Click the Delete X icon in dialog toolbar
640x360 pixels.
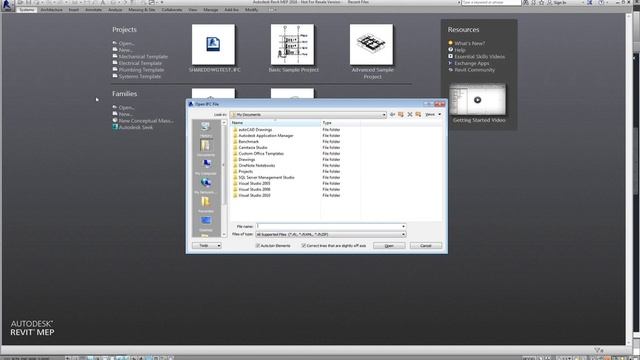click(410, 115)
